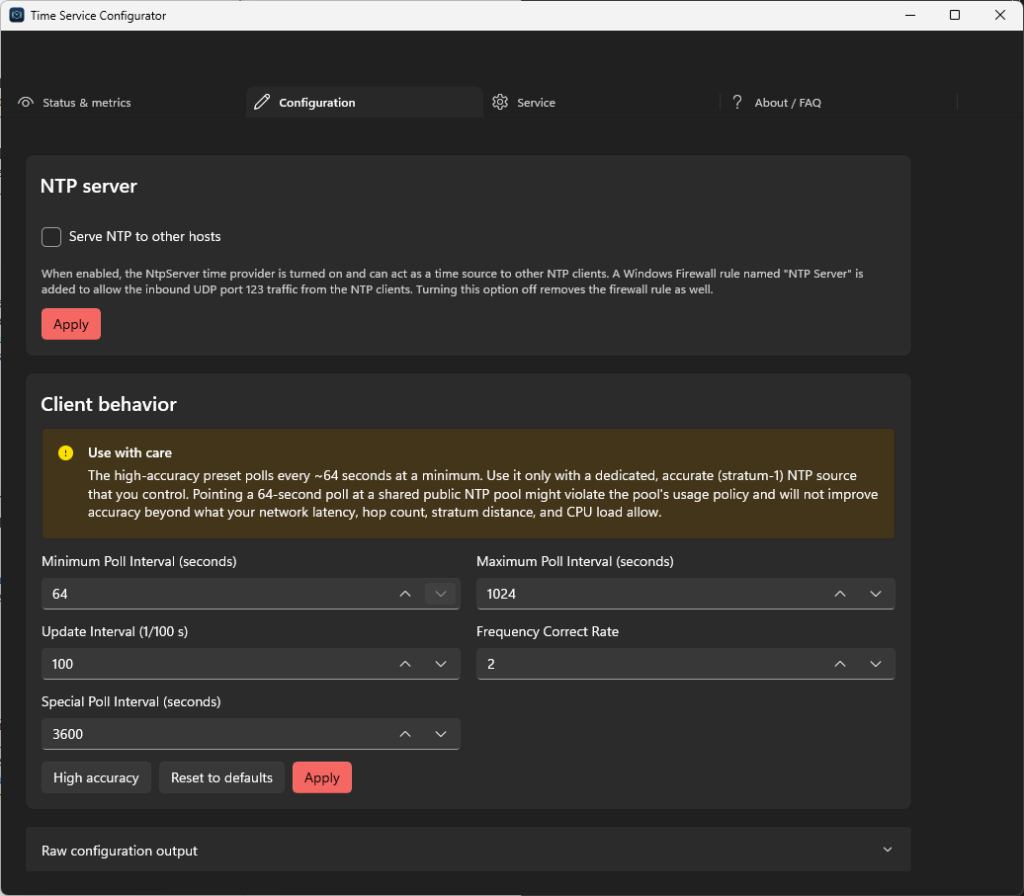Select the High accuracy preset
Viewport: 1024px width, 896px height.
pos(96,777)
